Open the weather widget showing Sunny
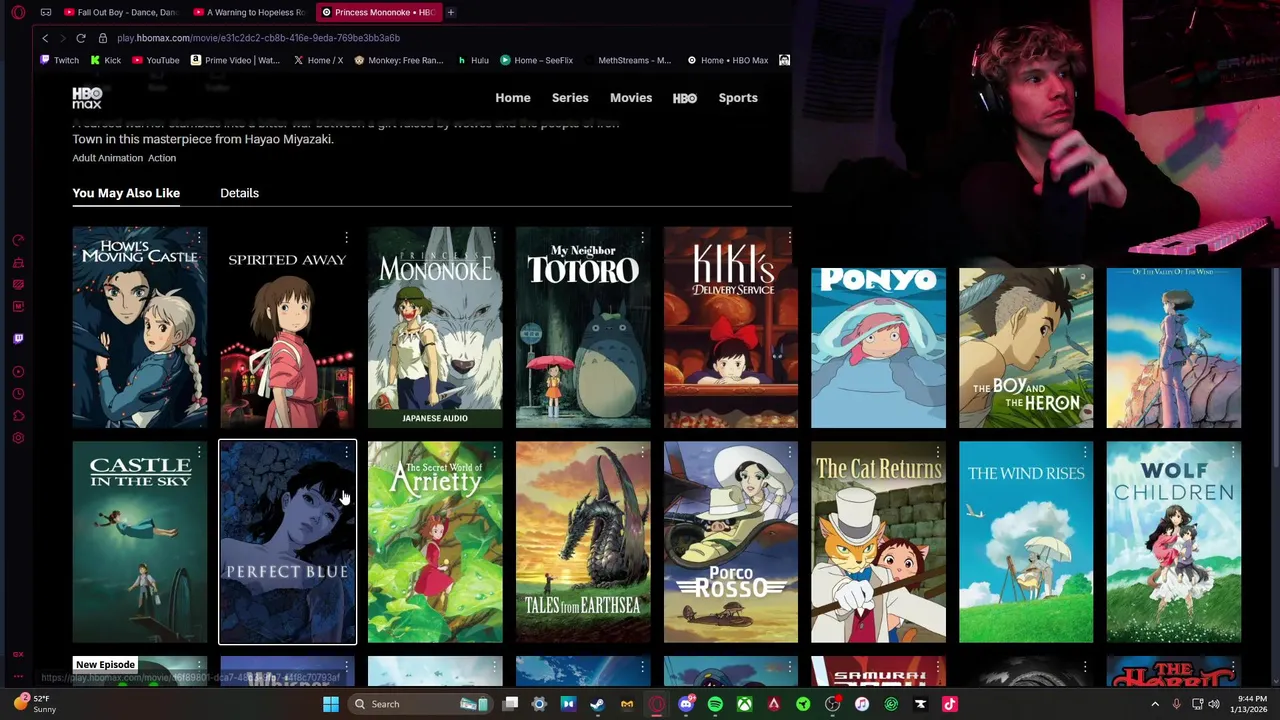This screenshot has width=1280, height=720. (35, 704)
